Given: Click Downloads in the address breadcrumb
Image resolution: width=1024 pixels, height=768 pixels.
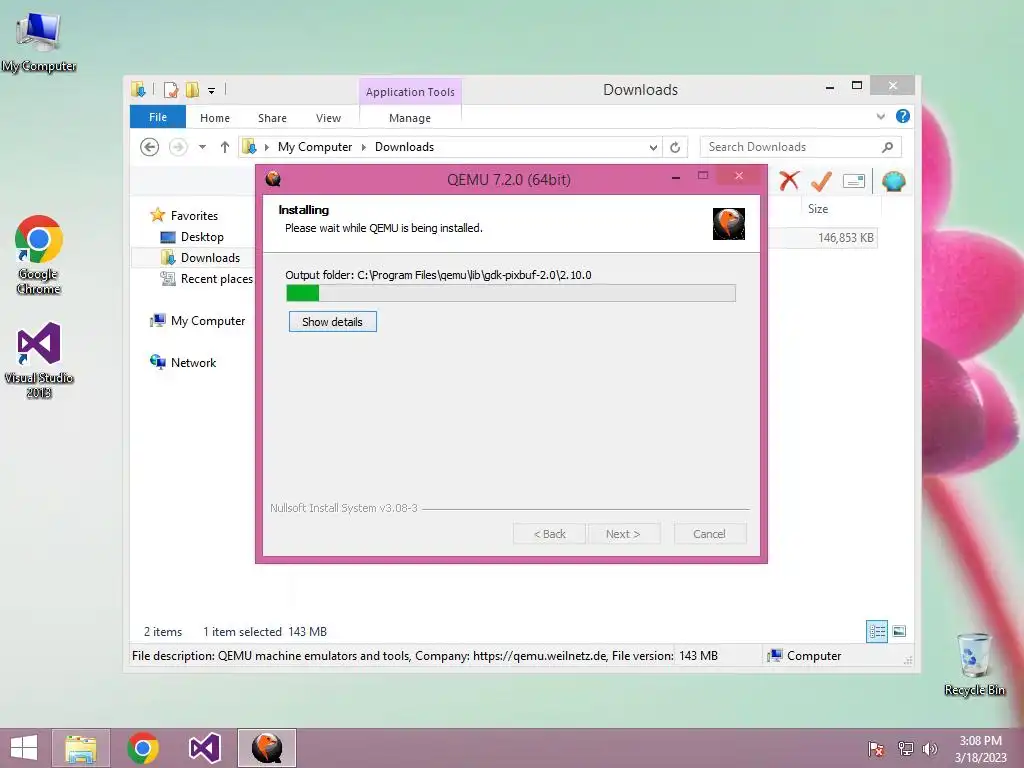Looking at the screenshot, I should 404,147.
